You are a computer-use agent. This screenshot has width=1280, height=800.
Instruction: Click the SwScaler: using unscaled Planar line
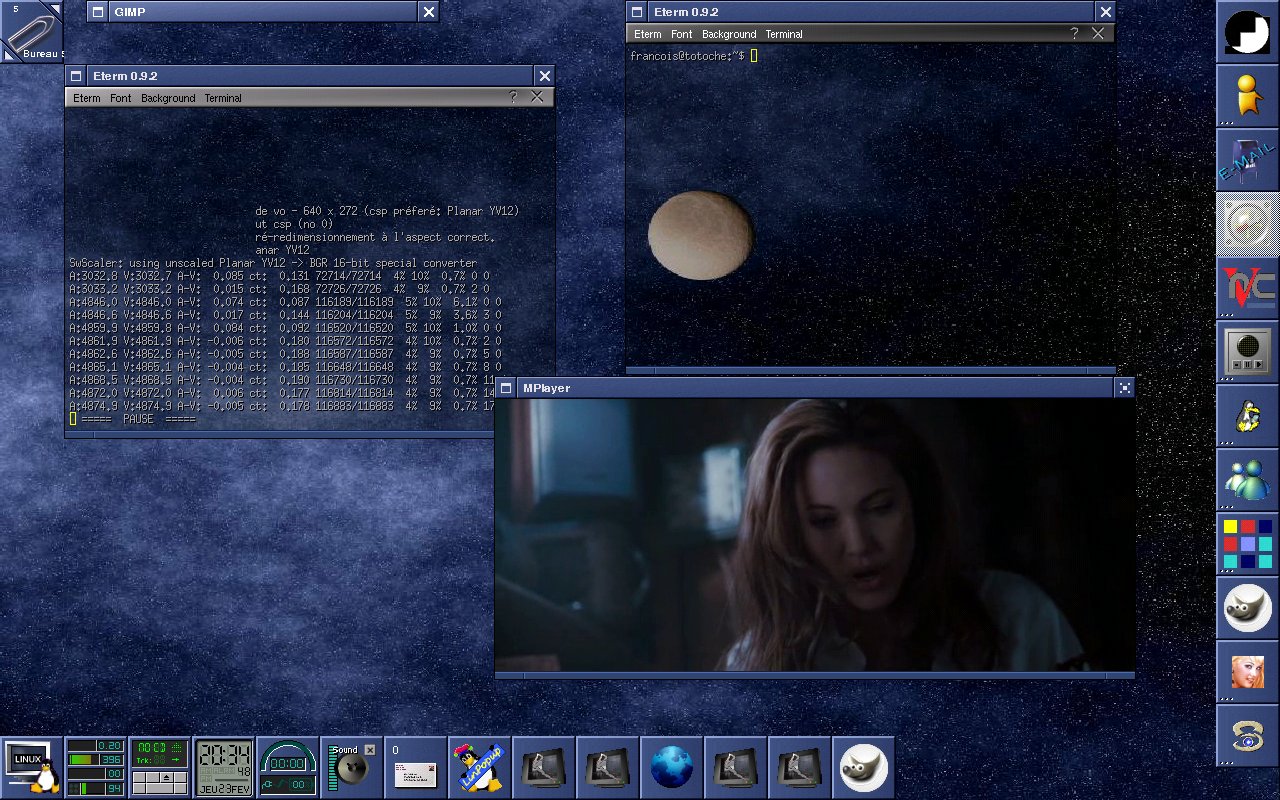(273, 263)
